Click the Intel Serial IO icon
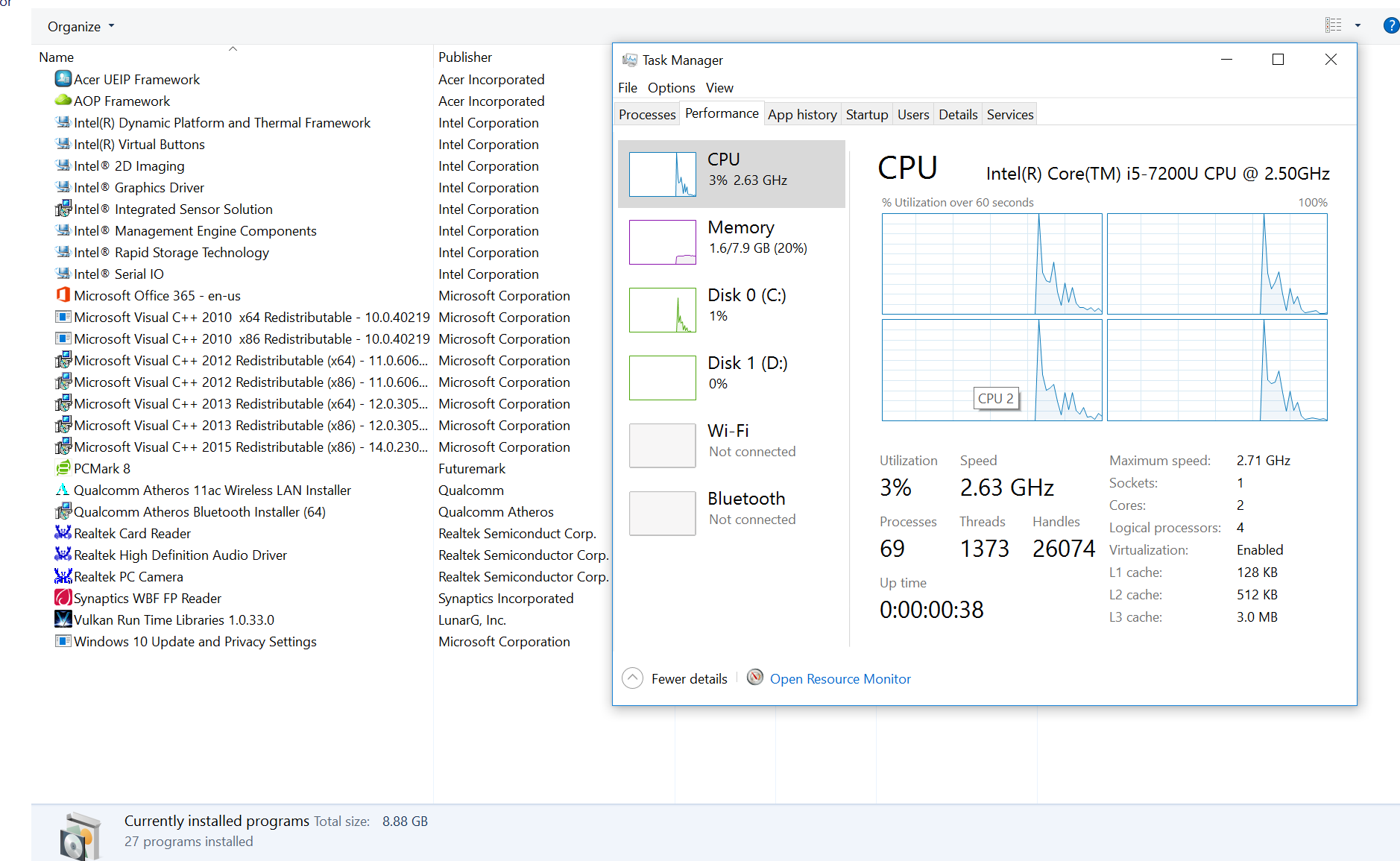 [x=63, y=274]
